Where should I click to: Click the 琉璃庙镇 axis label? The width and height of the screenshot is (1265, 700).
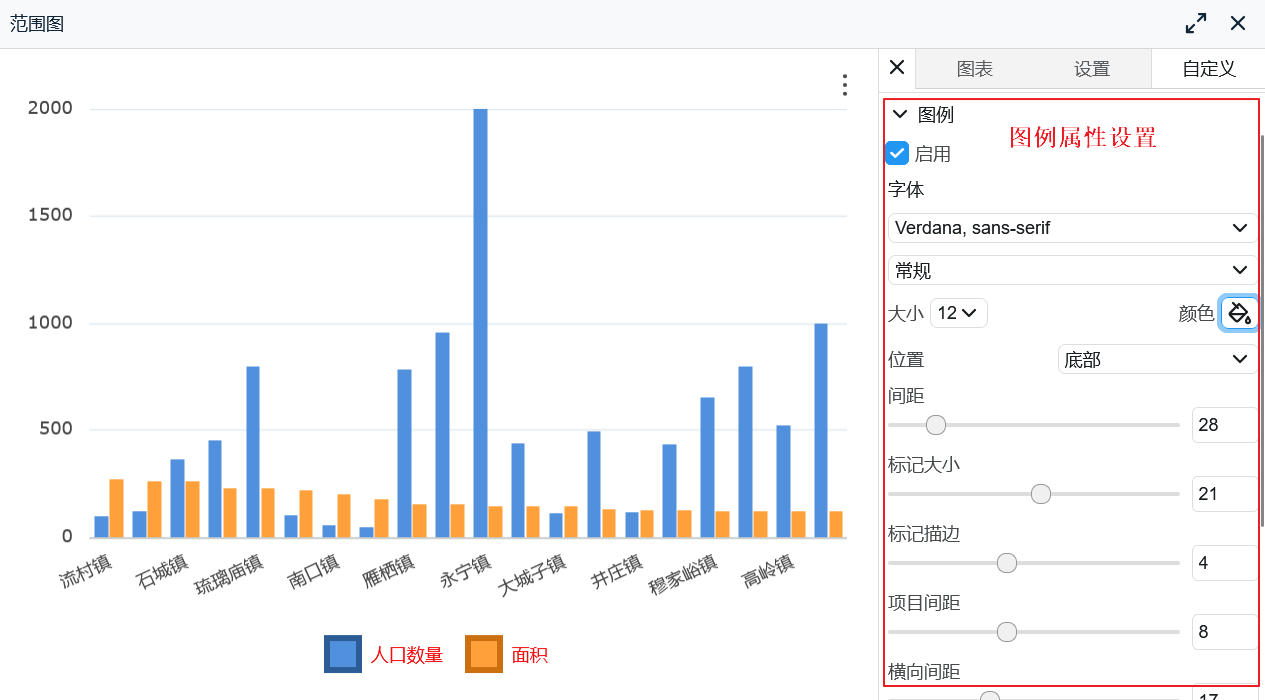229,575
